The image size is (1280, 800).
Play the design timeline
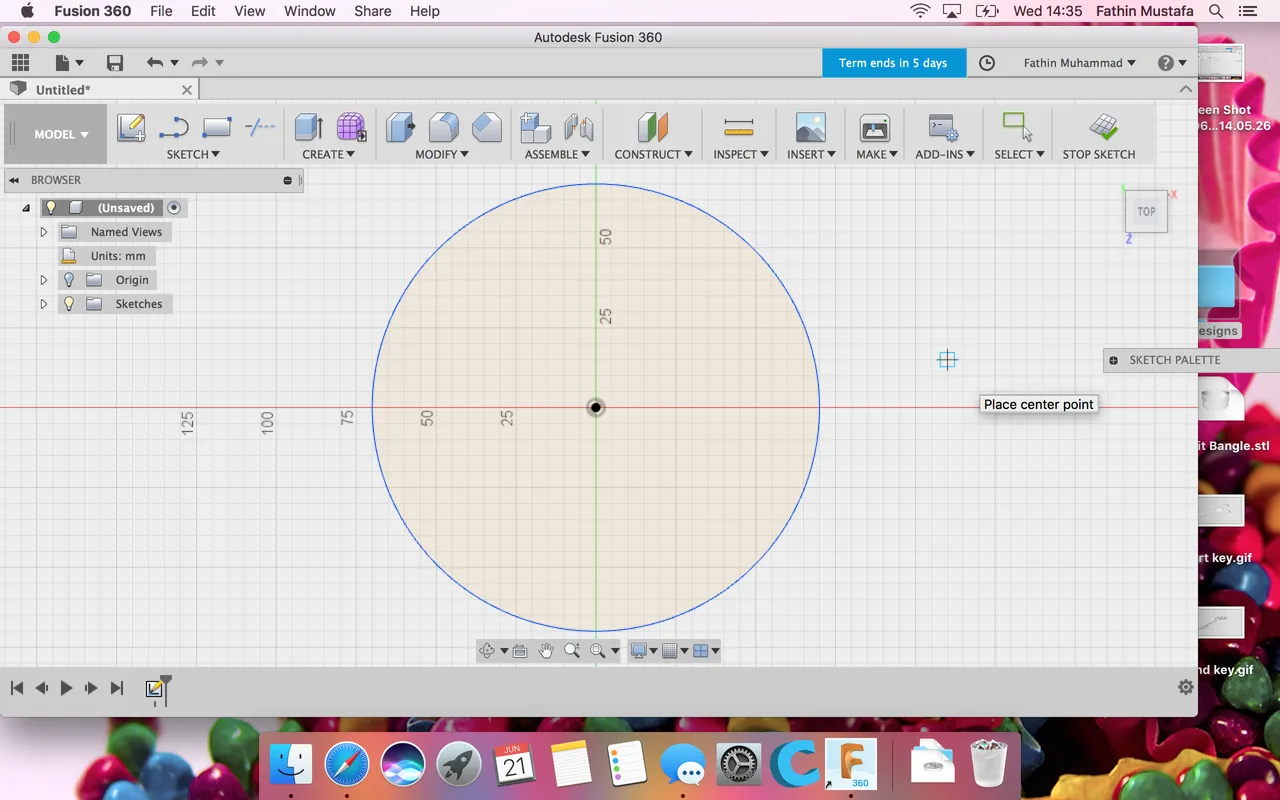point(66,688)
